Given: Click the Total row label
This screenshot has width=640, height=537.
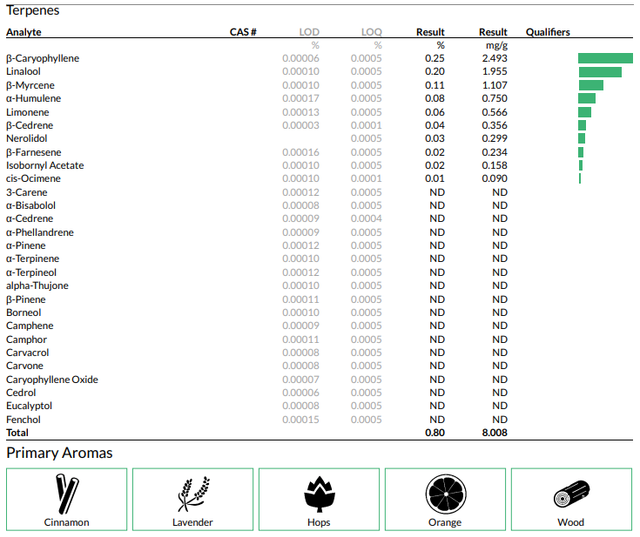Looking at the screenshot, I should tap(17, 432).
